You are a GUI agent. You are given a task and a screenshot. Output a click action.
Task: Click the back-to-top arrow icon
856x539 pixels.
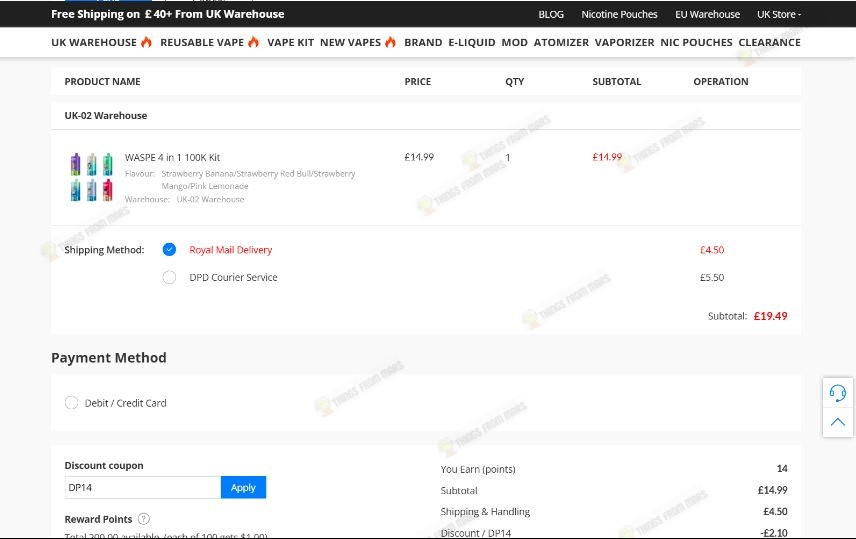pos(838,422)
